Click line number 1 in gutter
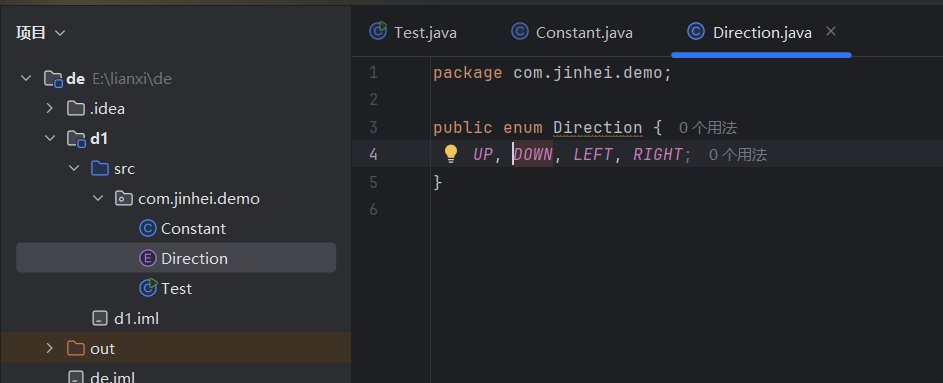 373,73
